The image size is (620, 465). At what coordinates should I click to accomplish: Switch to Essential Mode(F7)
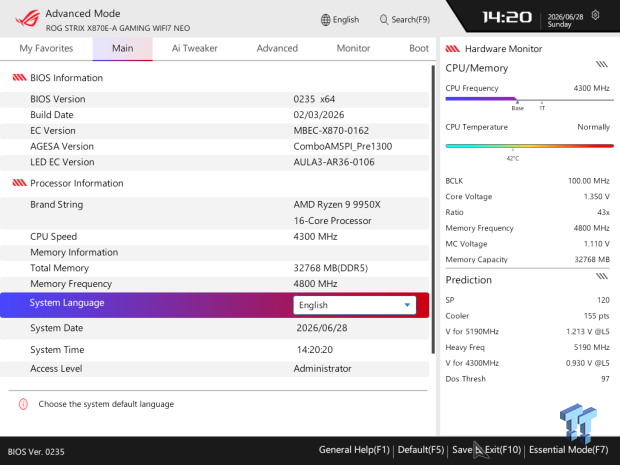(x=569, y=450)
